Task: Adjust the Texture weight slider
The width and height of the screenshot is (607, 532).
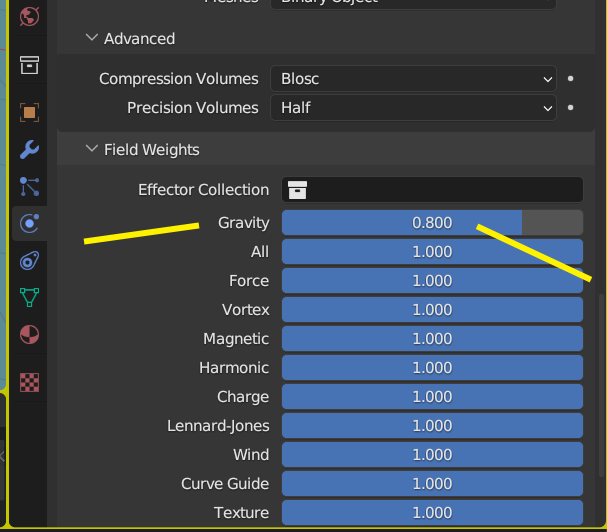Action: click(x=432, y=513)
